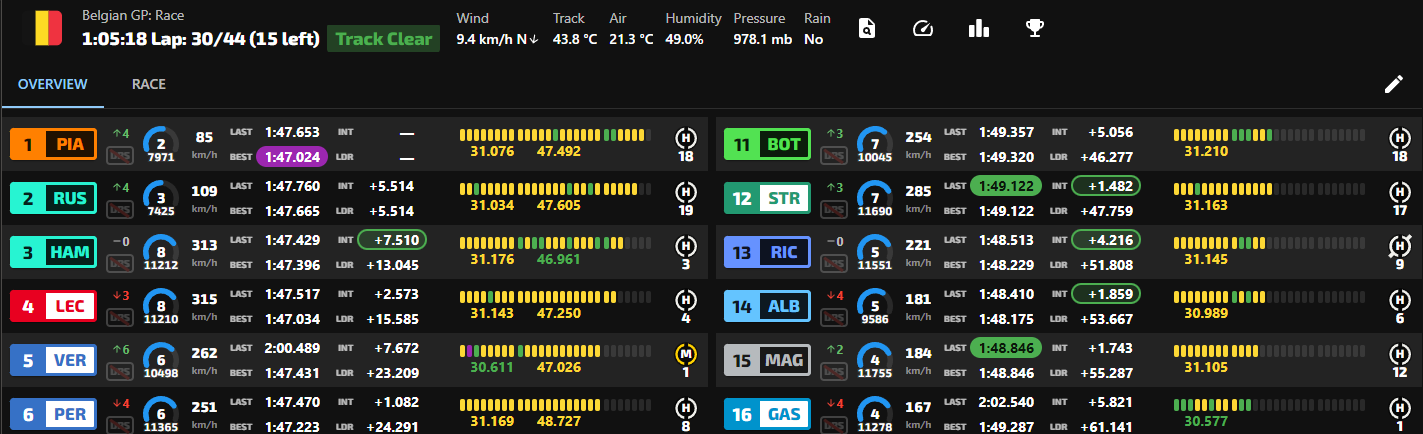The width and height of the screenshot is (1423, 434).
Task: Open the trophy standings view
Action: point(1035,29)
